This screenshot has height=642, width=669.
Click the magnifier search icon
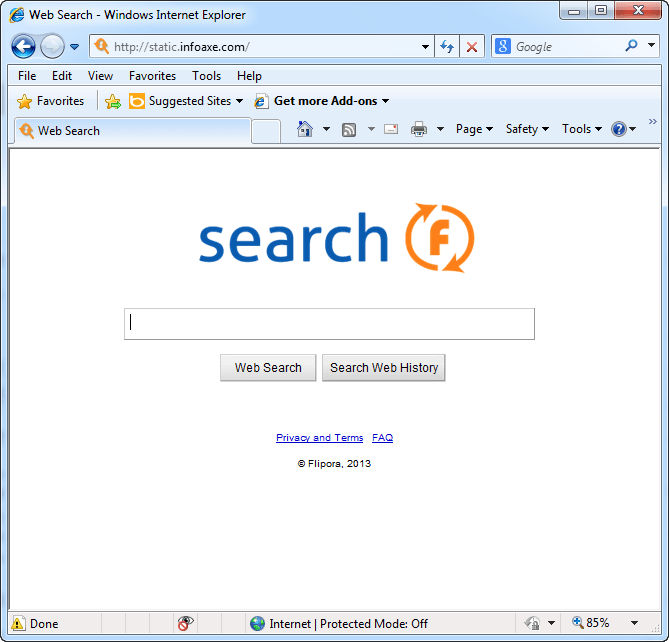(631, 45)
